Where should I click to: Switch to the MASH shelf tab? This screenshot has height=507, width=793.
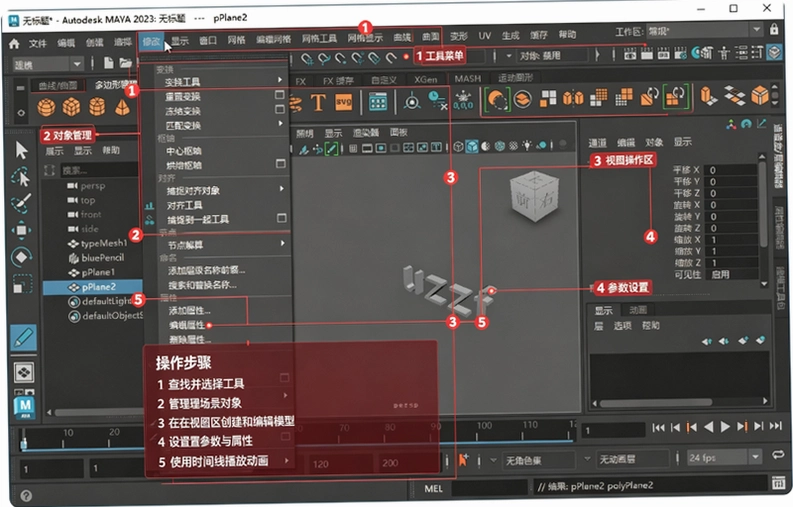[x=467, y=78]
